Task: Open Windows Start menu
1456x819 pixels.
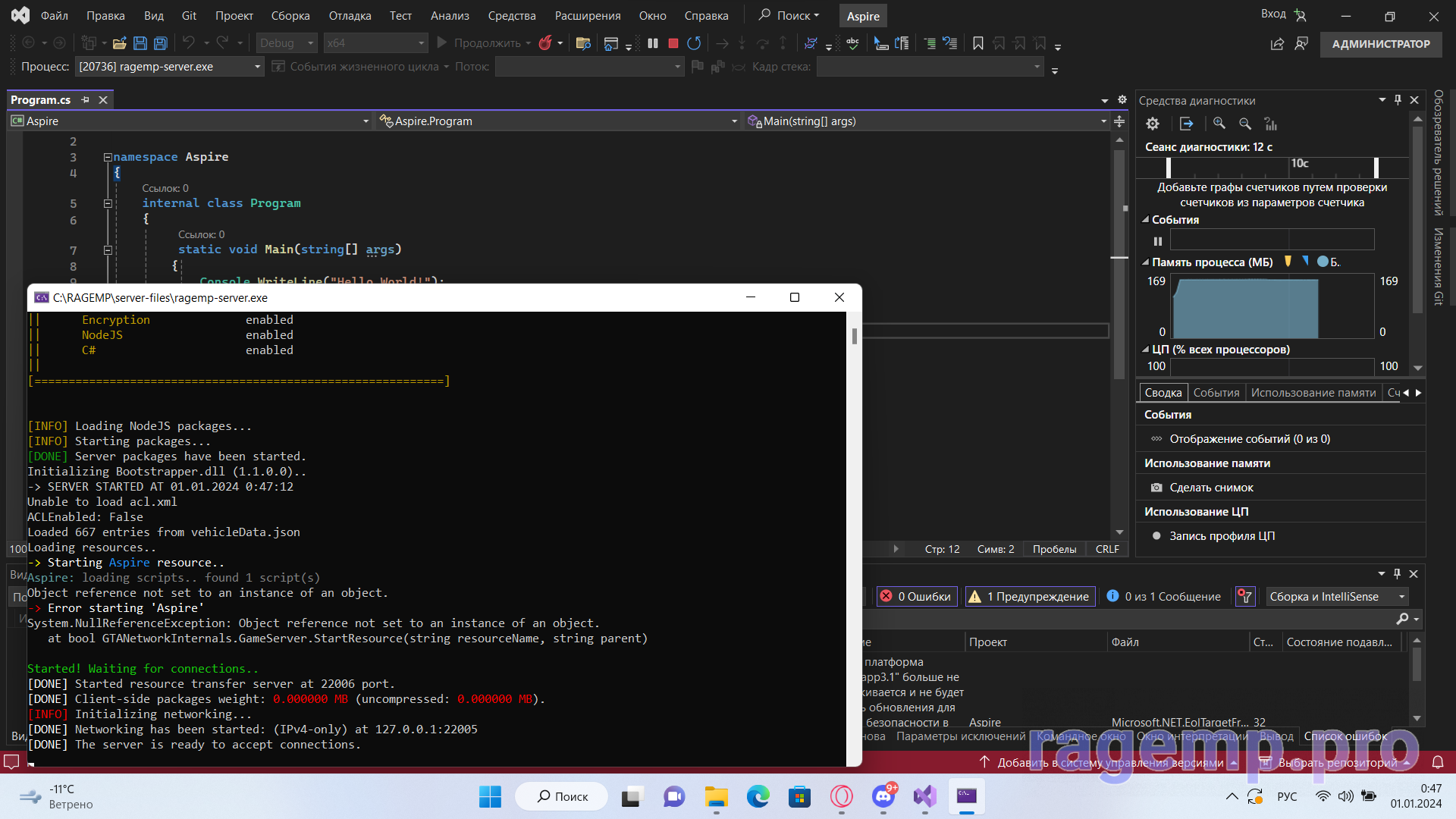Action: 490,796
